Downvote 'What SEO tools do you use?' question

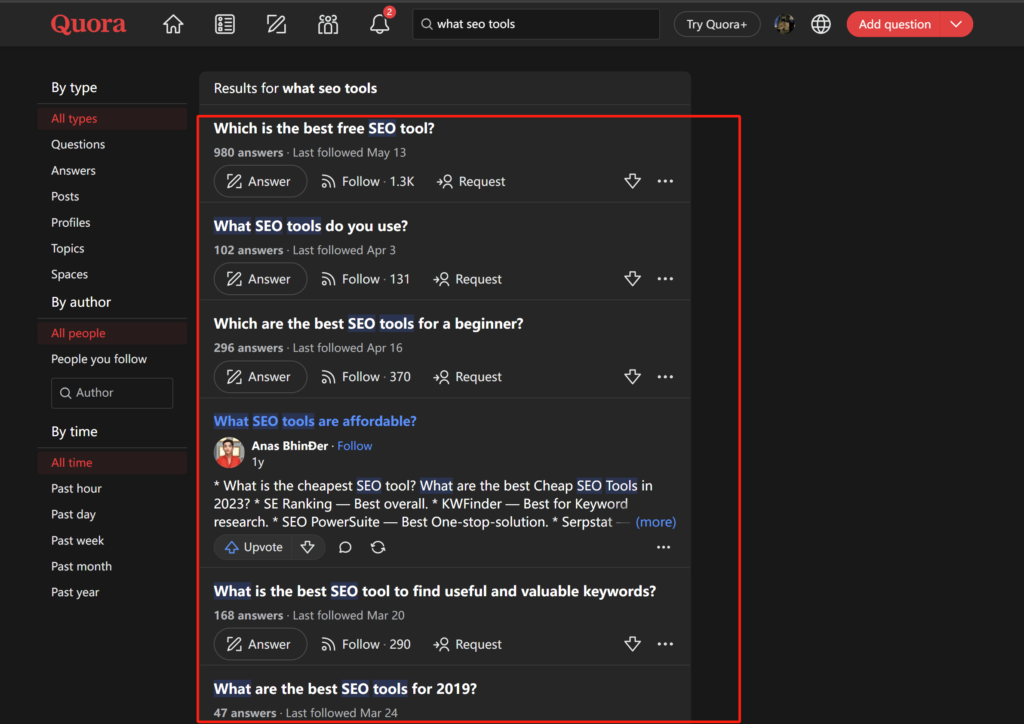pyautogui.click(x=632, y=279)
